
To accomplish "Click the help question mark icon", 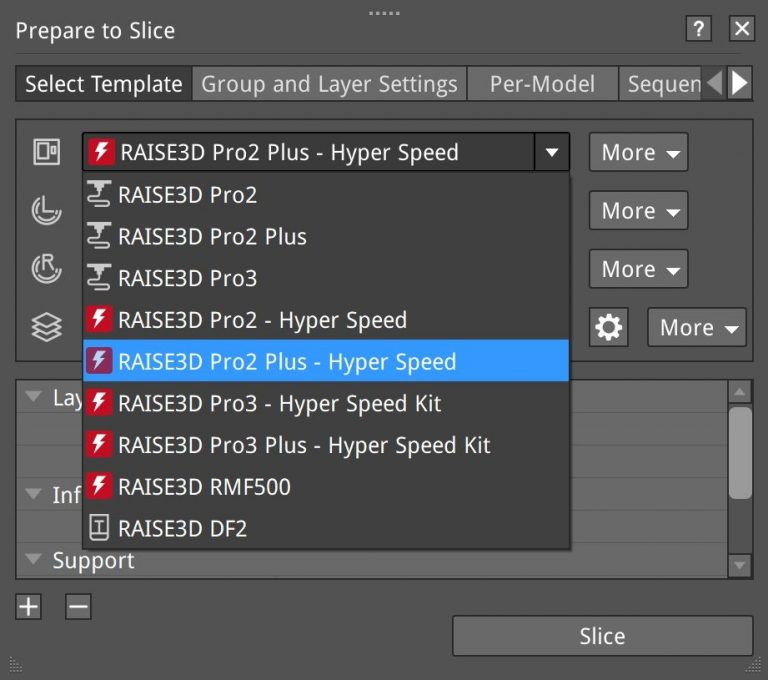I will (x=699, y=29).
